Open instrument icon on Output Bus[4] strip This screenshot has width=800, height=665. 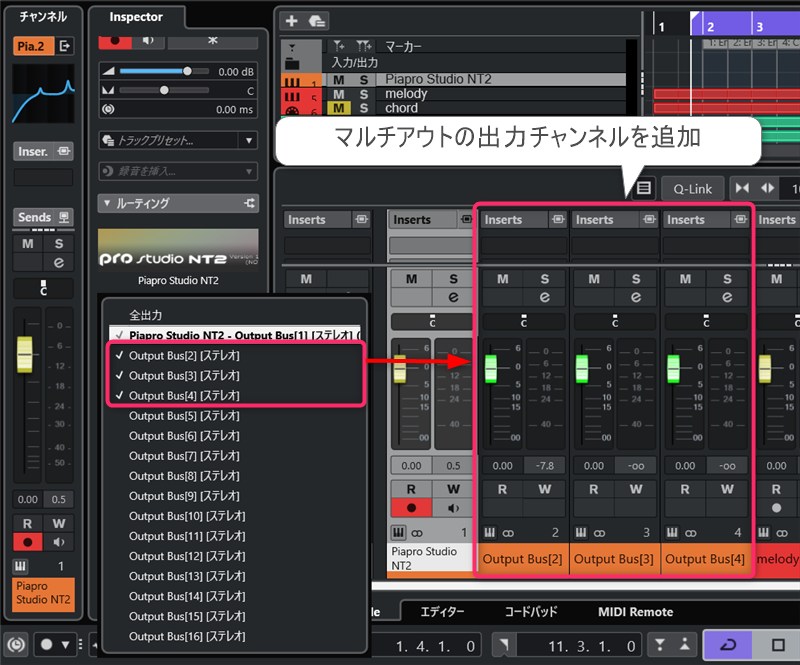point(672,533)
